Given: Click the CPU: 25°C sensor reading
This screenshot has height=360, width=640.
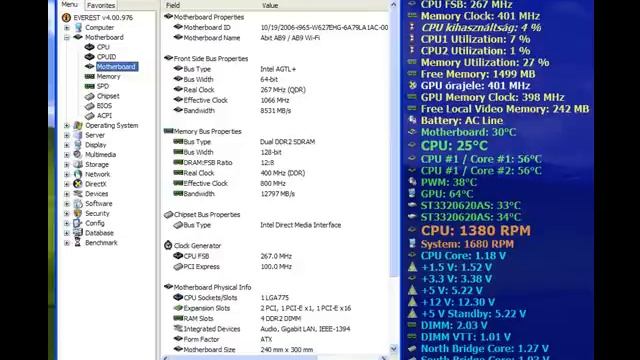Looking at the screenshot, I should 454,145.
